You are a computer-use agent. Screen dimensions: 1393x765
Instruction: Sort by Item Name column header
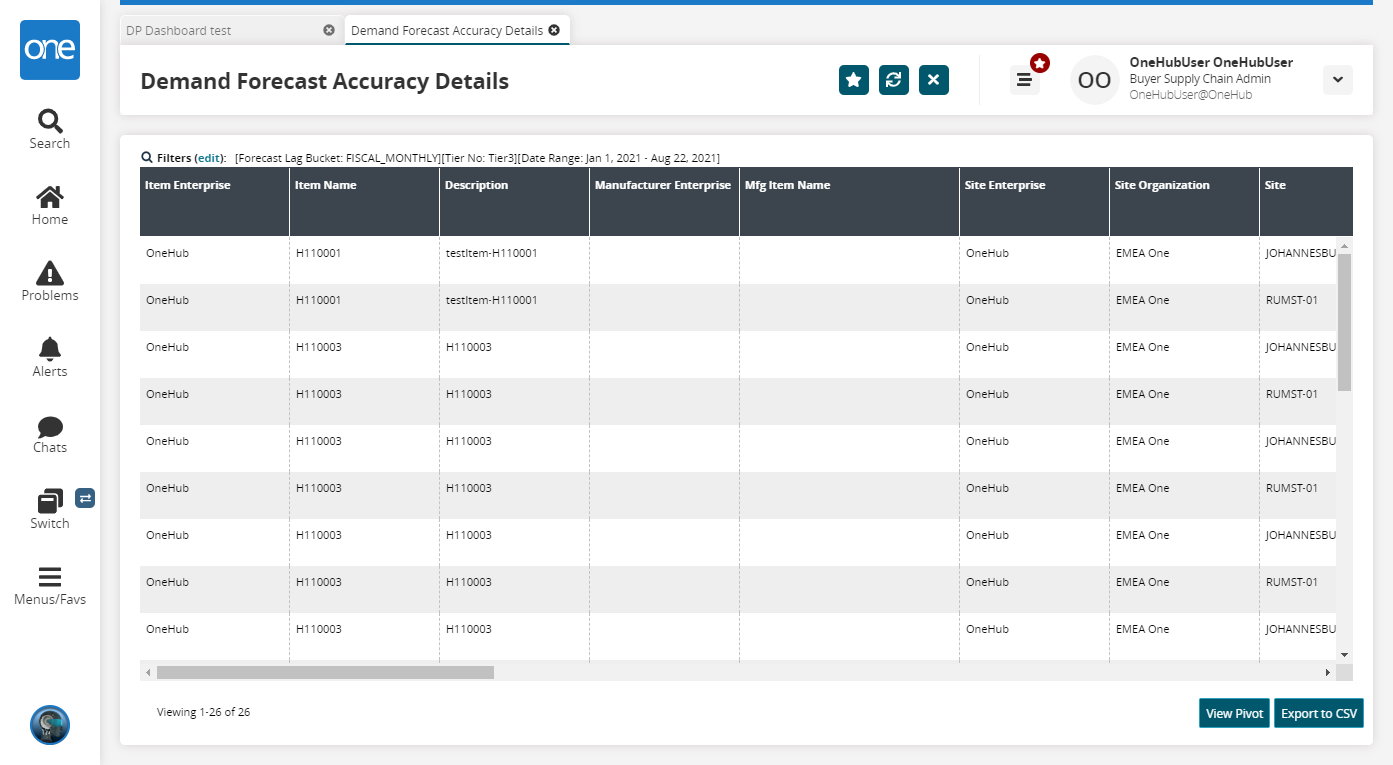326,185
